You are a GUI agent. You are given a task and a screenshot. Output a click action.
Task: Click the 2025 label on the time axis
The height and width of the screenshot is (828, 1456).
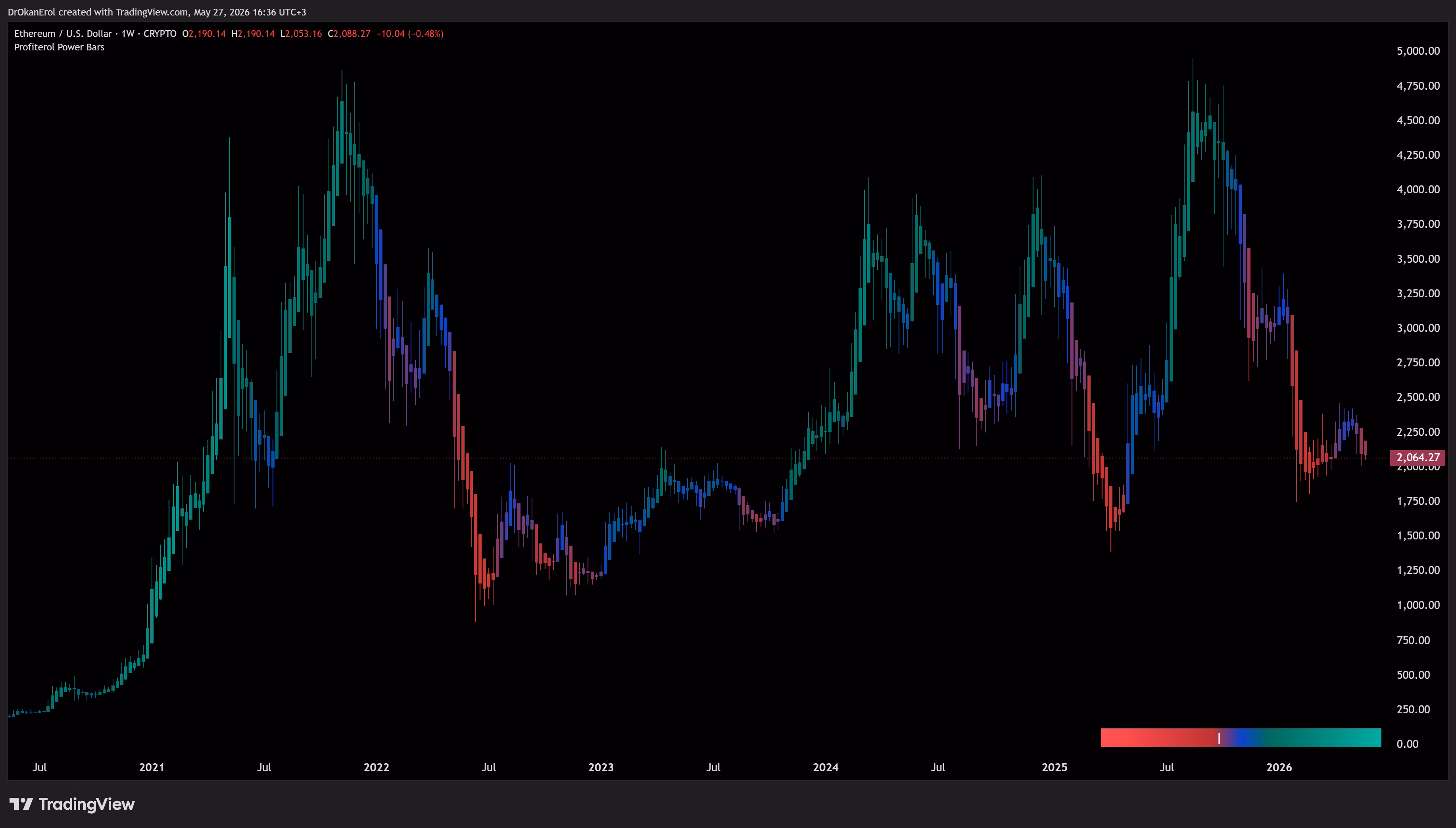(x=1054, y=767)
